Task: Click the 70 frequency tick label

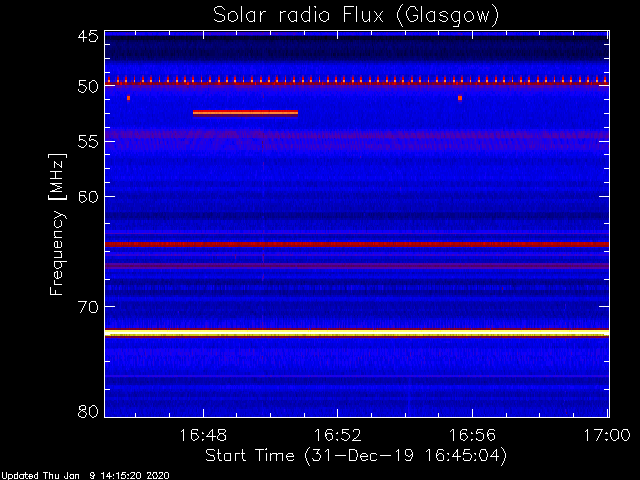Action: pos(88,307)
